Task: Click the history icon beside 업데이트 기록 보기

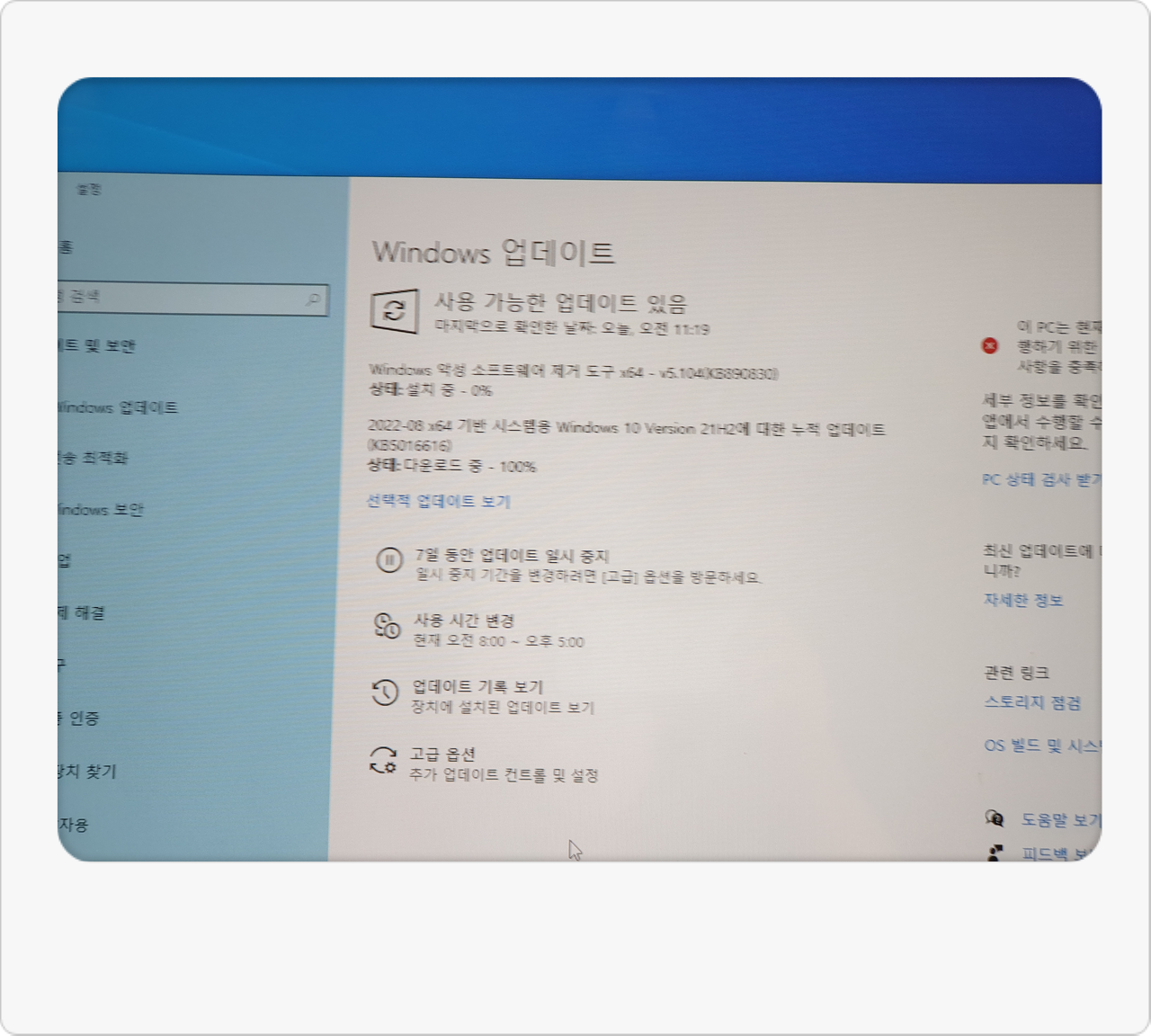Action: (x=385, y=692)
